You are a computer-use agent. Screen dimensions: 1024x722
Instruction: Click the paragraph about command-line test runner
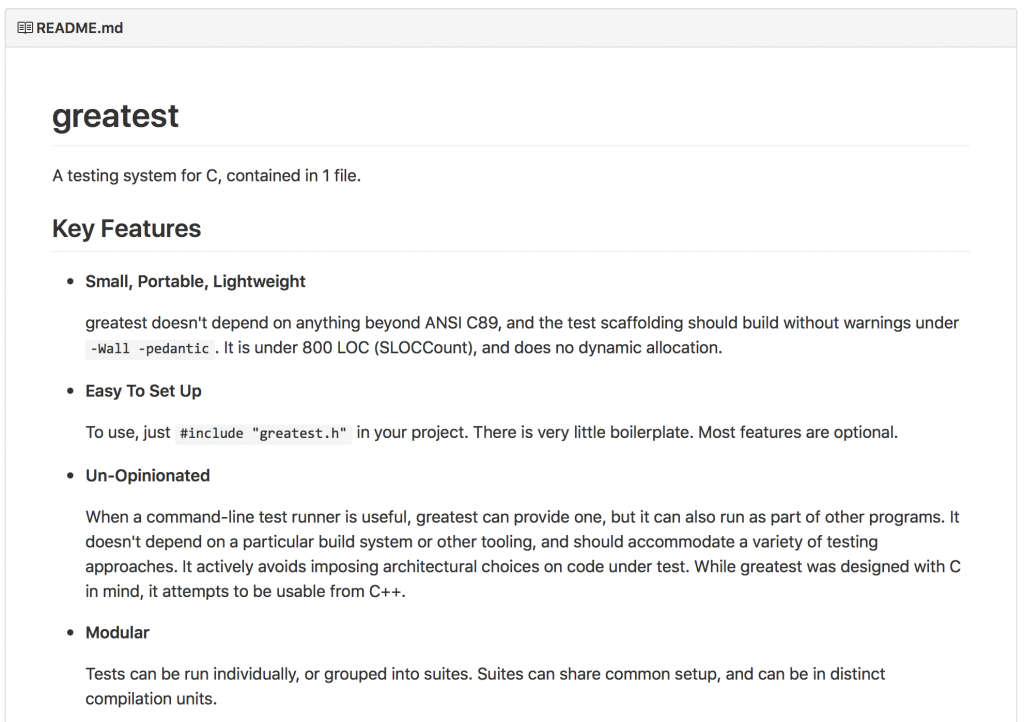(523, 554)
